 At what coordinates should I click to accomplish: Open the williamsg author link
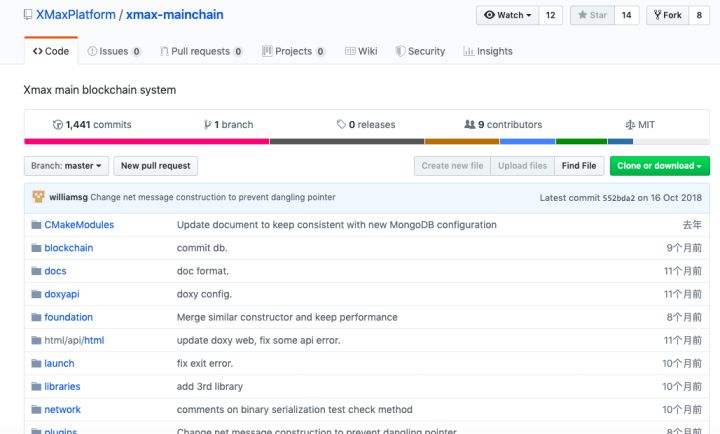(68, 197)
